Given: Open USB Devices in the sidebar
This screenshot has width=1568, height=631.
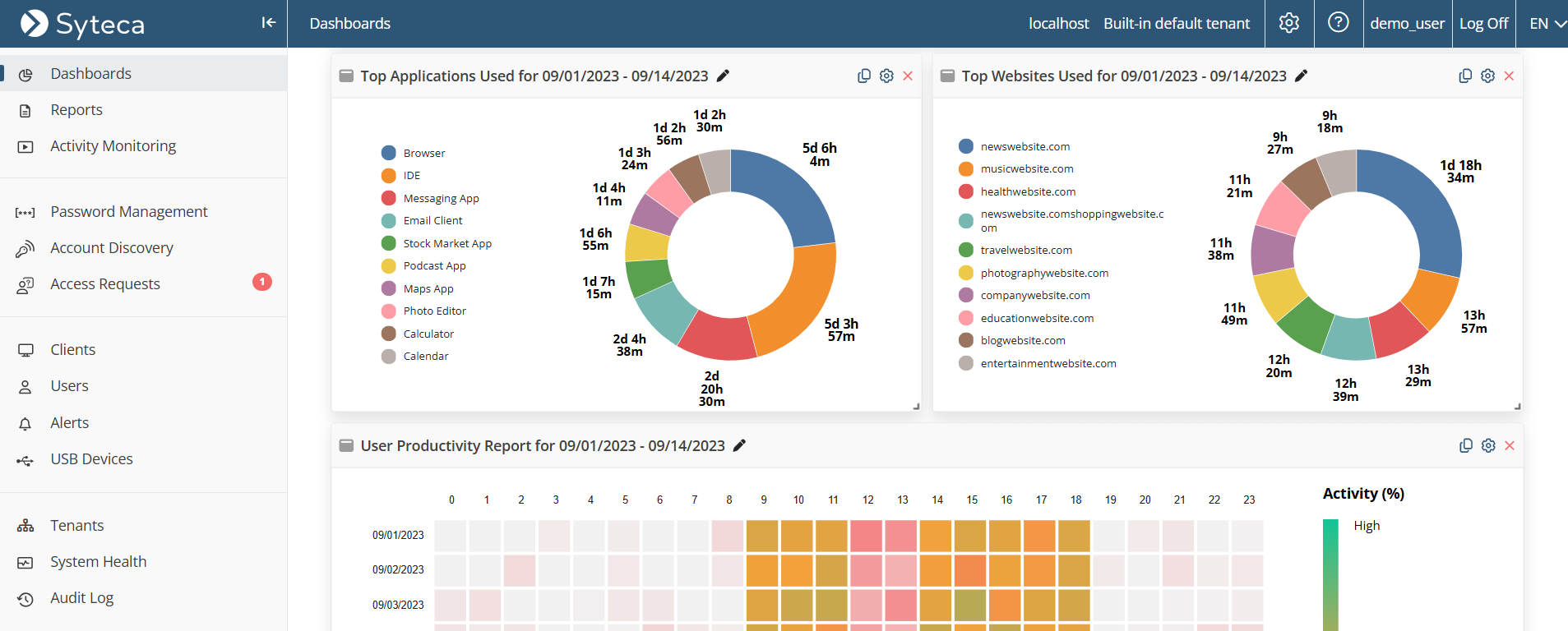Looking at the screenshot, I should [144, 458].
